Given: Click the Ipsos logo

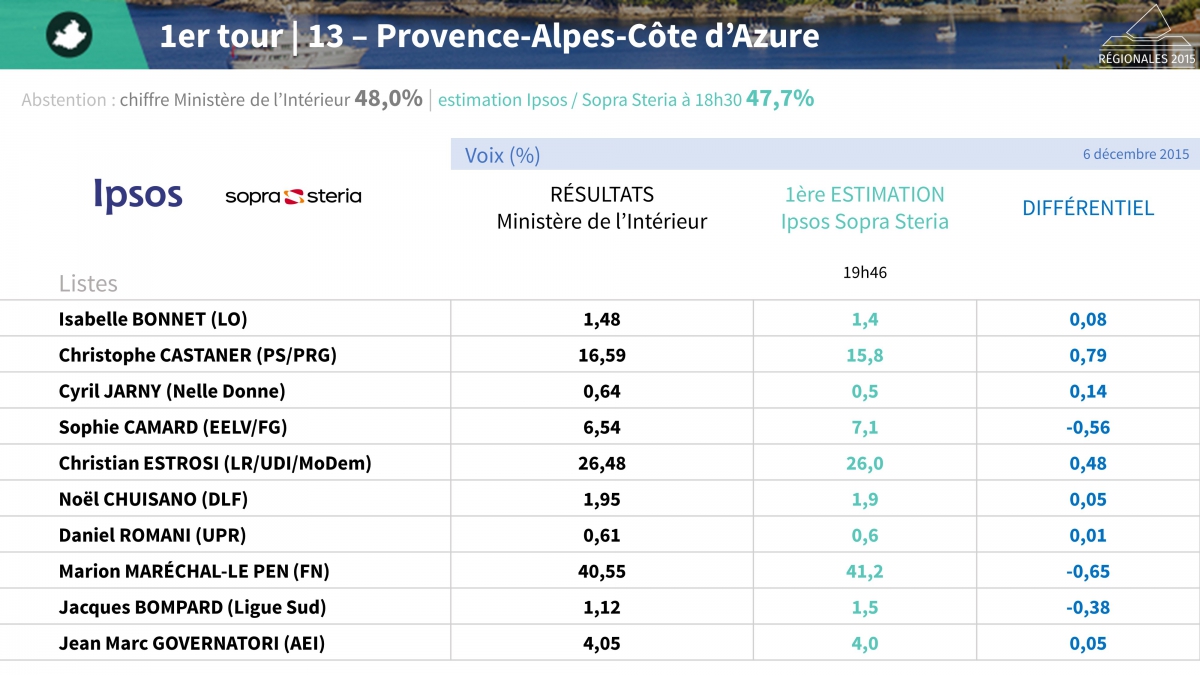Looking at the screenshot, I should tap(138, 195).
